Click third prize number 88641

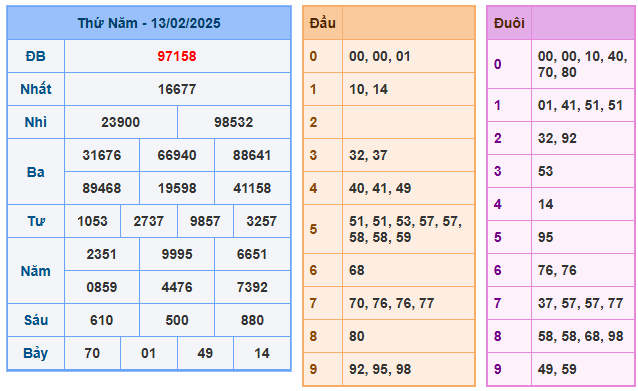(x=252, y=155)
